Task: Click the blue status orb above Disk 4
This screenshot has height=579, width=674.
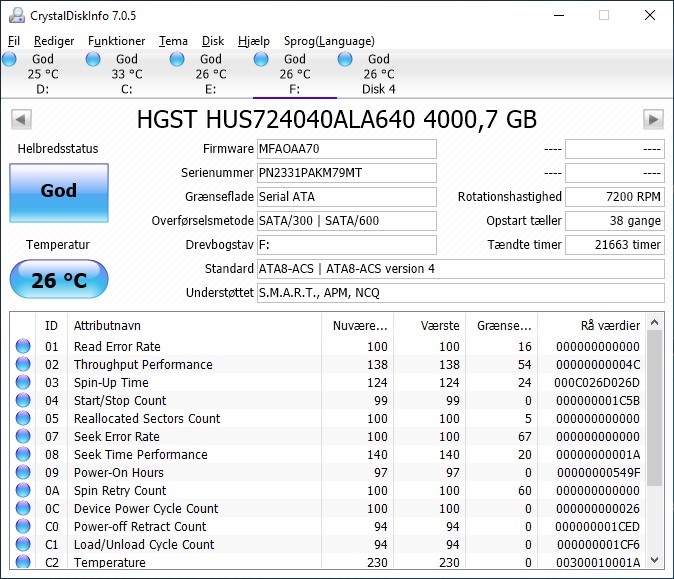Action: (345, 59)
